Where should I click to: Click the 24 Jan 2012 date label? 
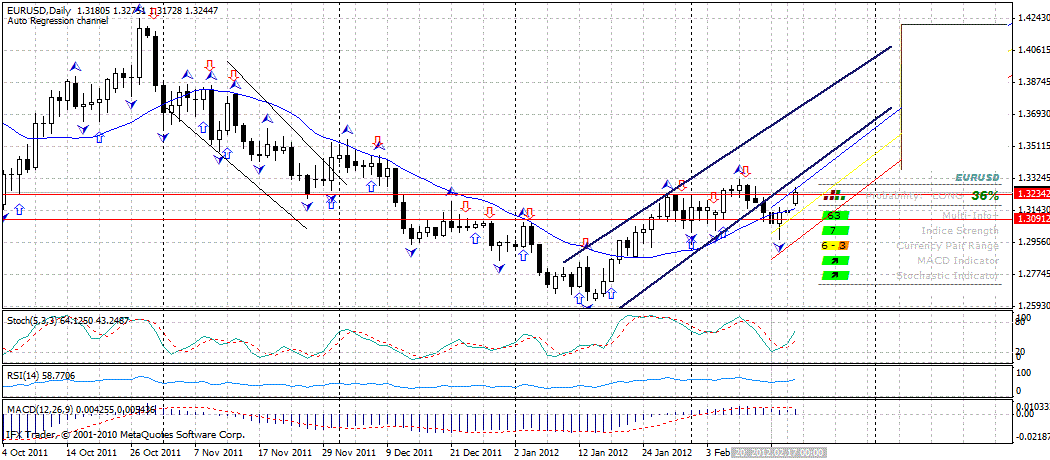tap(667, 453)
